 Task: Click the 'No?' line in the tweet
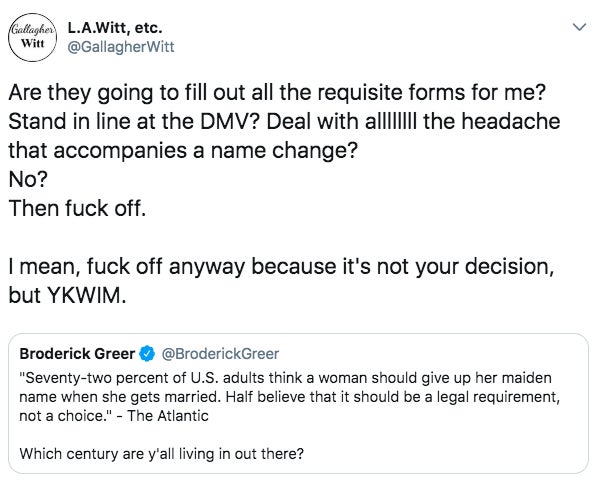coord(28,179)
